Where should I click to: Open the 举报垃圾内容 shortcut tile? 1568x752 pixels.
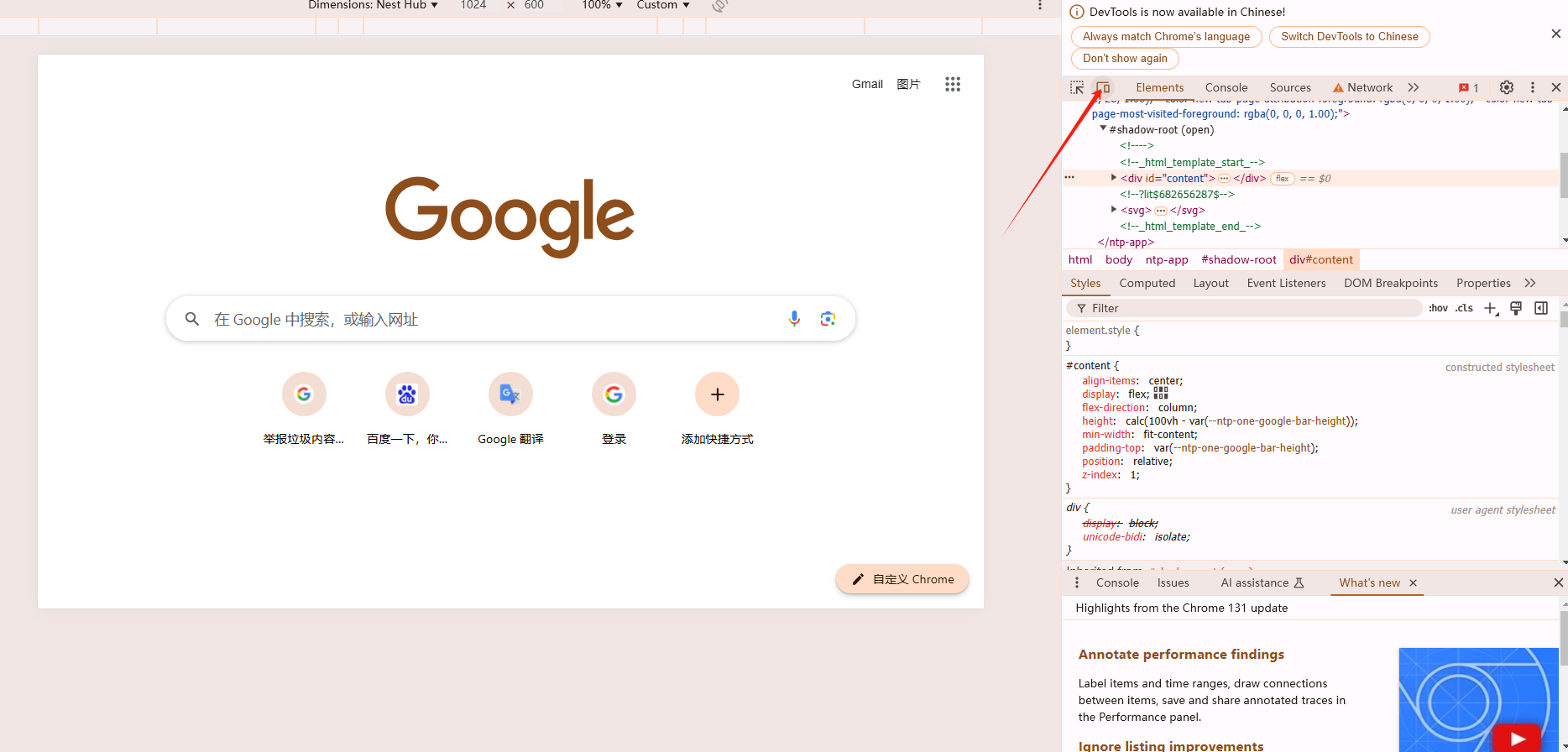(304, 409)
